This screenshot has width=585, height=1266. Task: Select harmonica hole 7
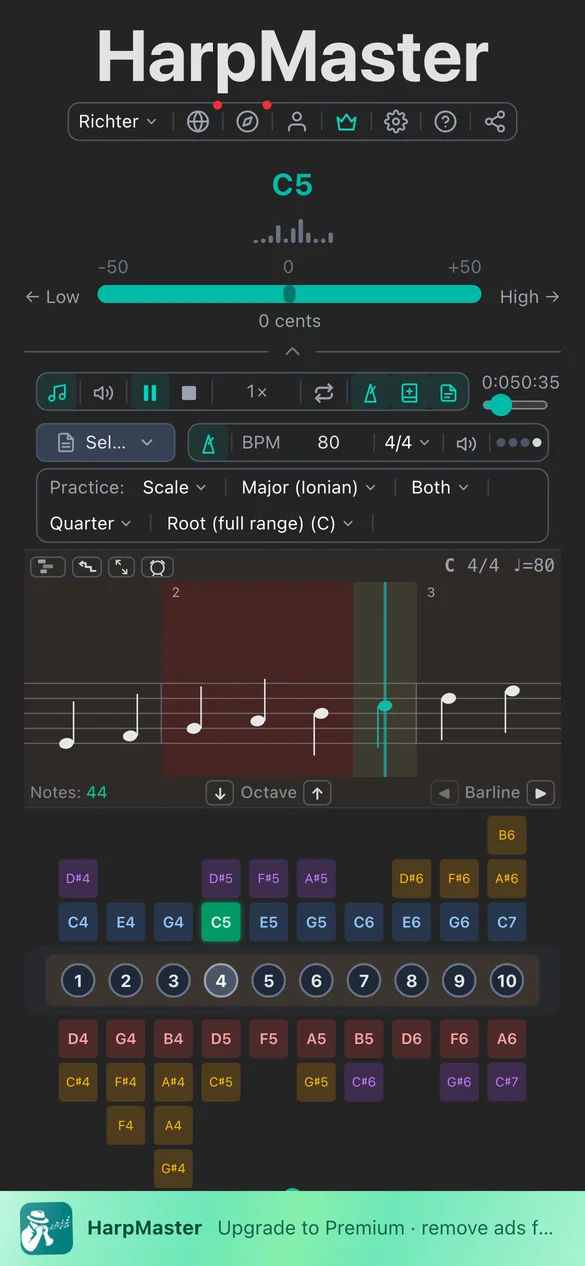point(363,981)
